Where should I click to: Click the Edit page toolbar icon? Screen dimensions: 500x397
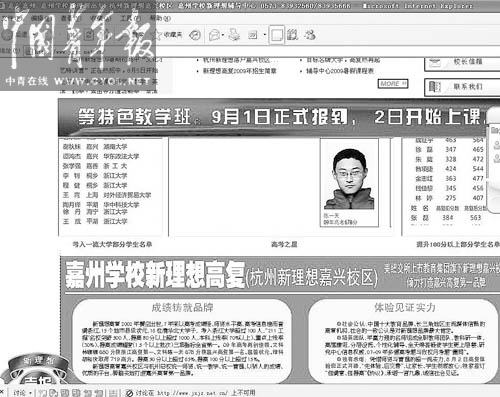[x=253, y=35]
